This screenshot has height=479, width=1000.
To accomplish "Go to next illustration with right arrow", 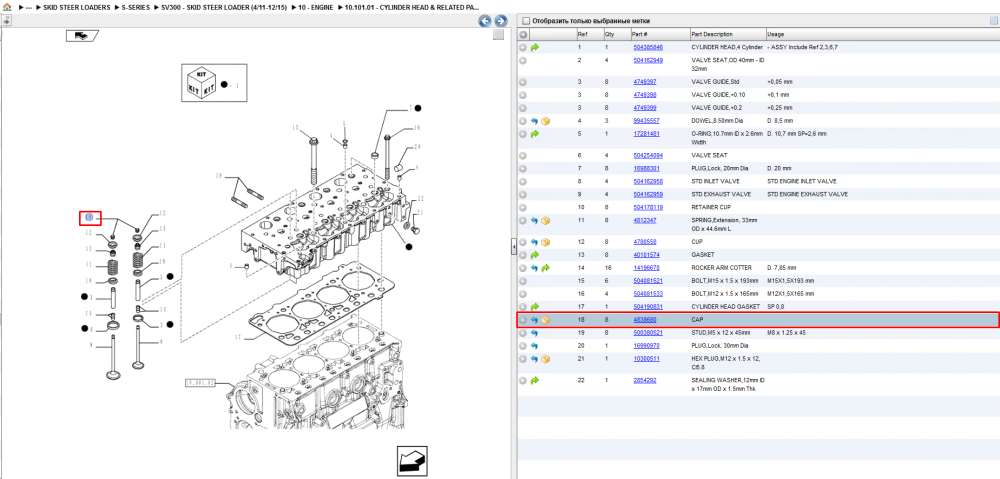I will click(x=501, y=21).
